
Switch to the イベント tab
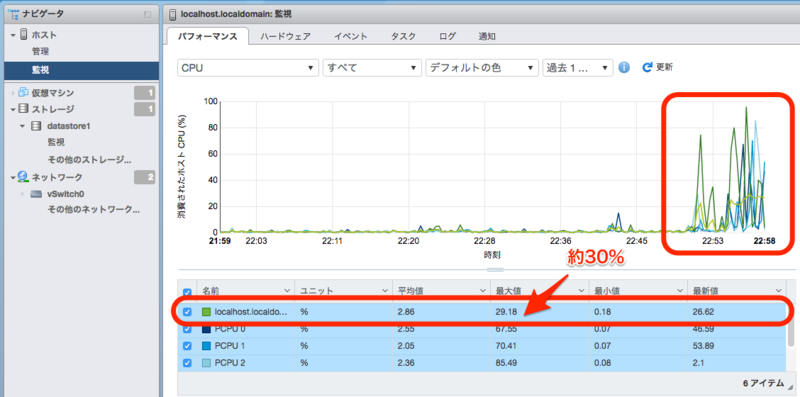351,37
